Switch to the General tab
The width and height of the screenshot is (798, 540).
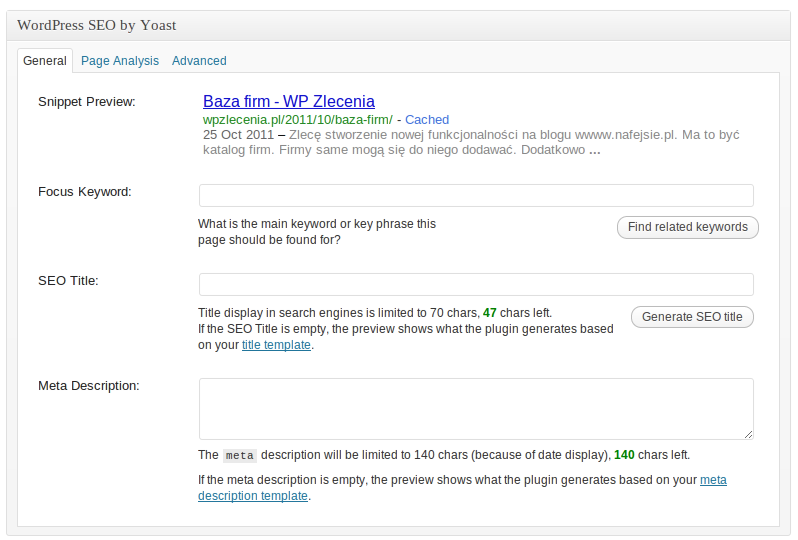pos(45,61)
